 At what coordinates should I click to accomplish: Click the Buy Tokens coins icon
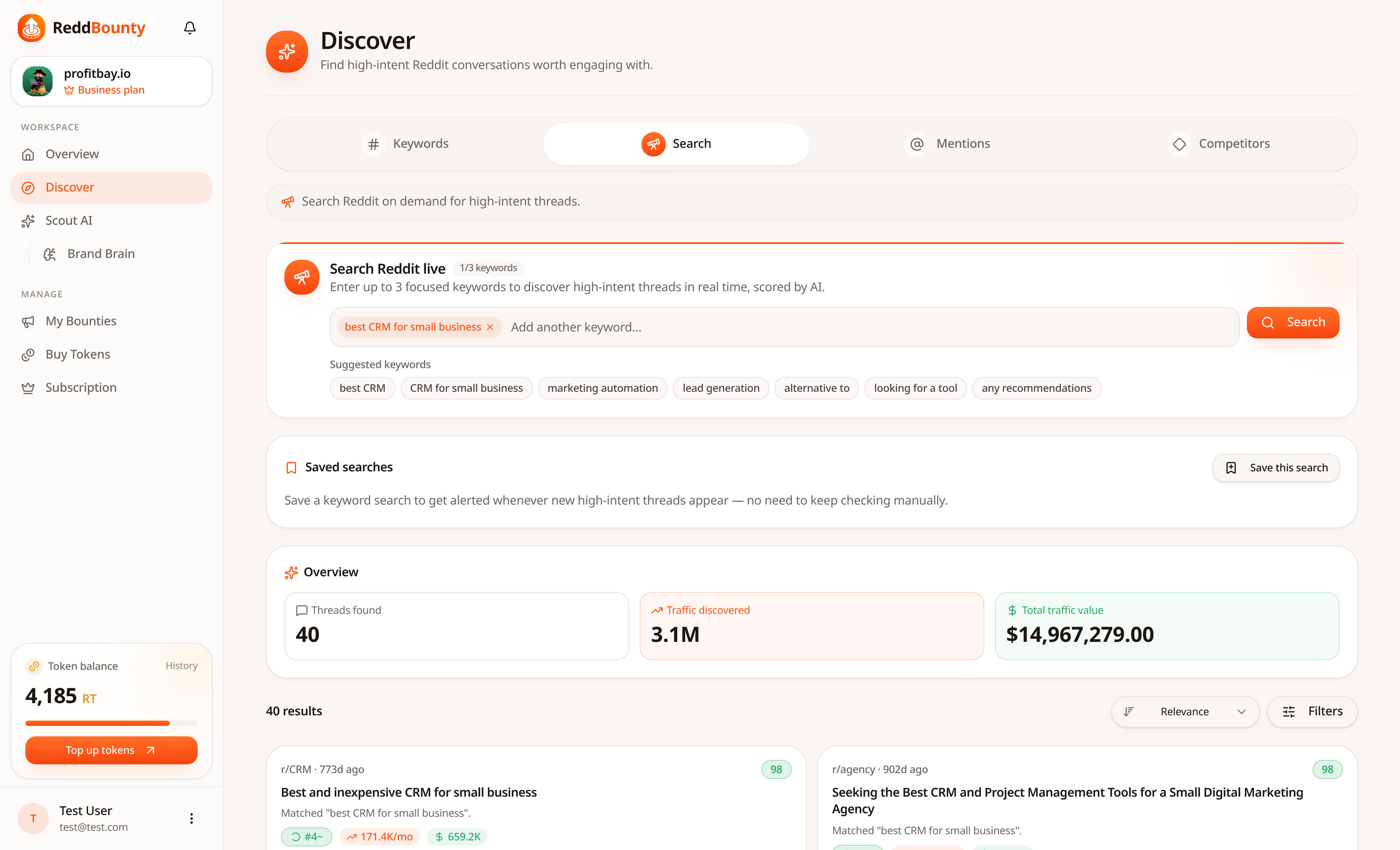coord(28,355)
